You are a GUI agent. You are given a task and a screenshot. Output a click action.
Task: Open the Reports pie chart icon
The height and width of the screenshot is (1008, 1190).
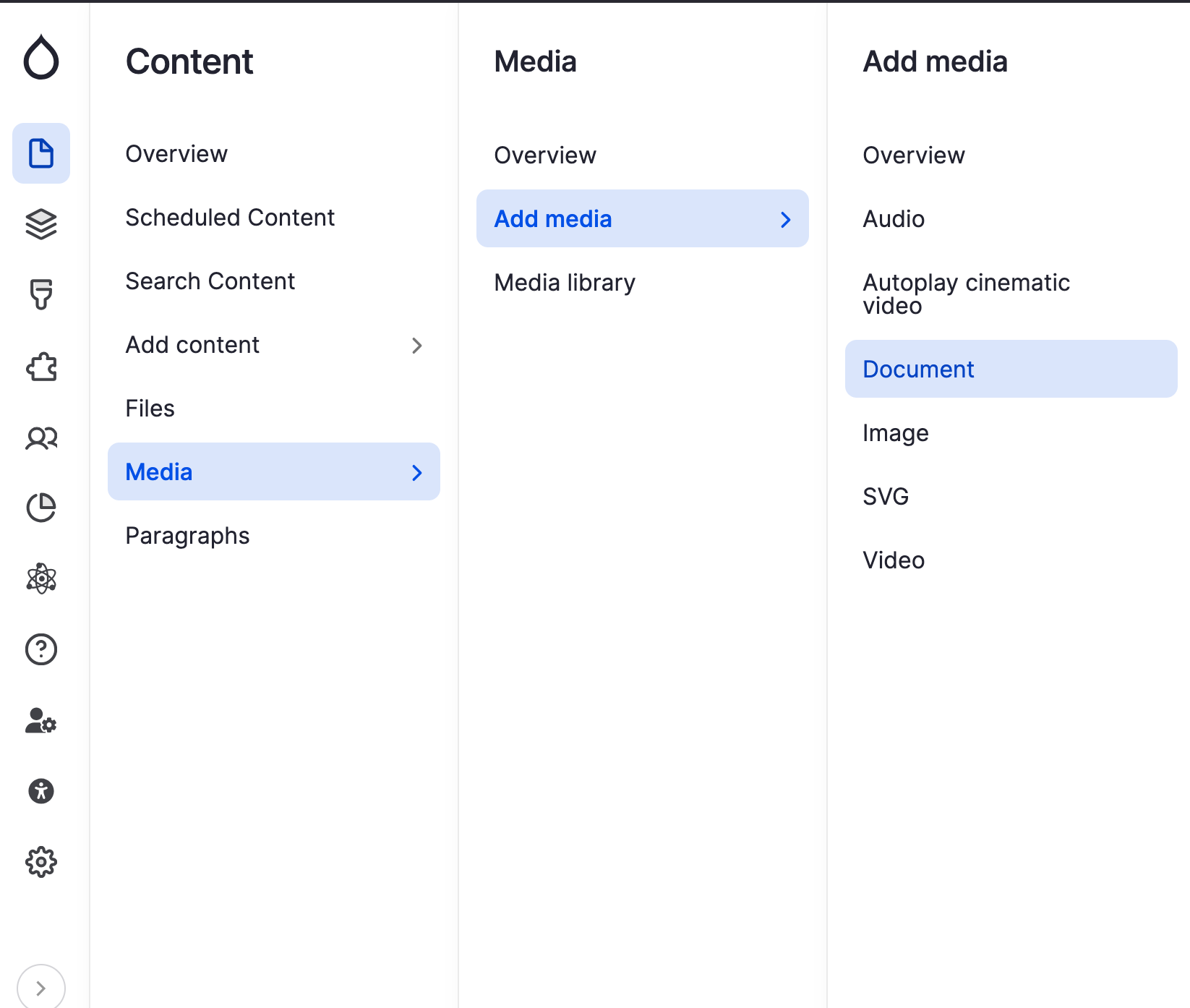[x=41, y=508]
